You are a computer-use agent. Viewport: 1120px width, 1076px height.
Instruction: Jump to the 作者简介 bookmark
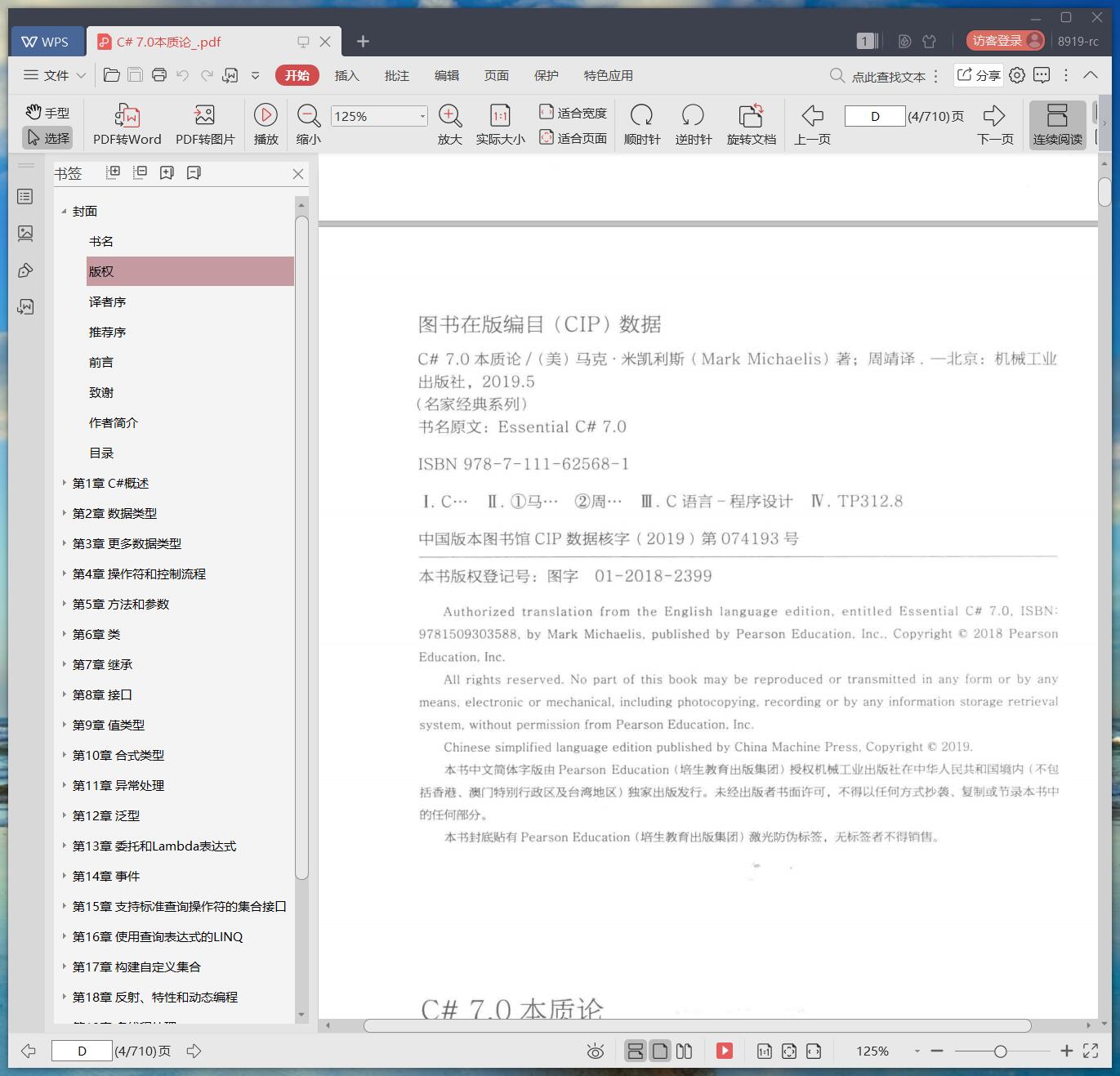pyautogui.click(x=114, y=422)
